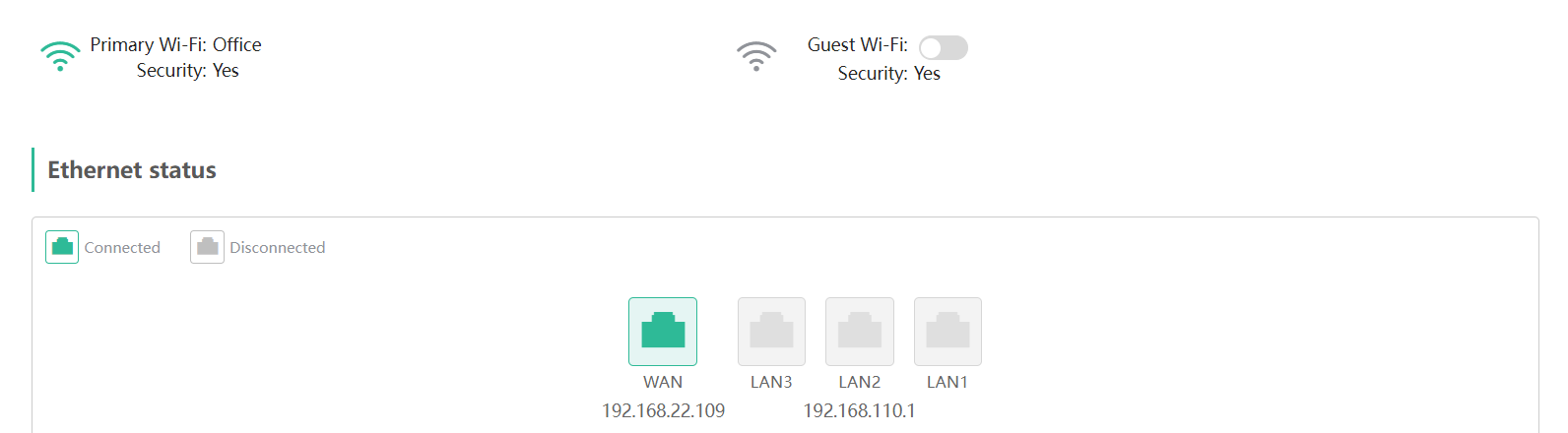
Task: Select the LAN2 port icon
Action: tap(860, 332)
